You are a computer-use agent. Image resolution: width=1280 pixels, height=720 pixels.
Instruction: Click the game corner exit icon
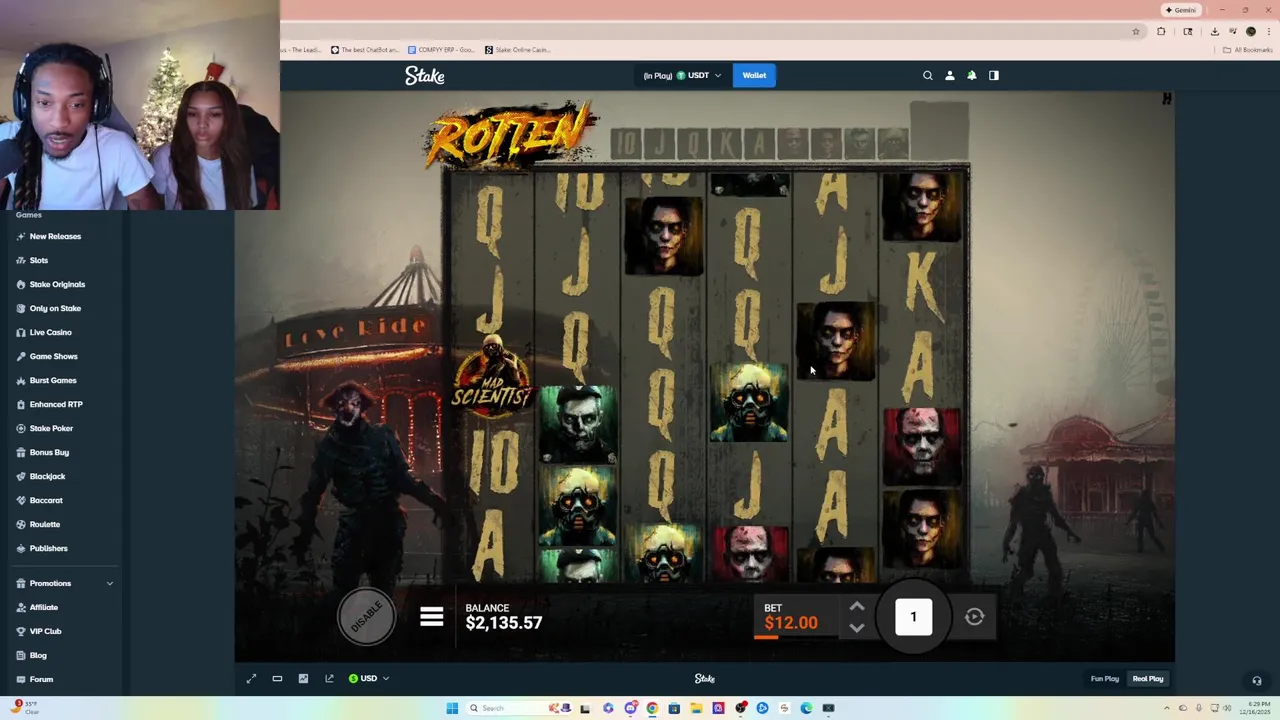1166,99
